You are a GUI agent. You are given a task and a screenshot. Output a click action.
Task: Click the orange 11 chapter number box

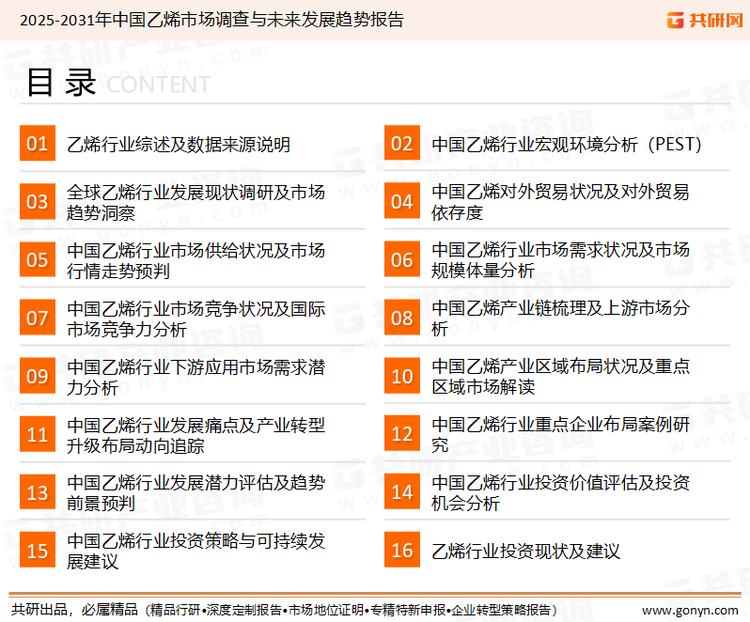pos(37,434)
